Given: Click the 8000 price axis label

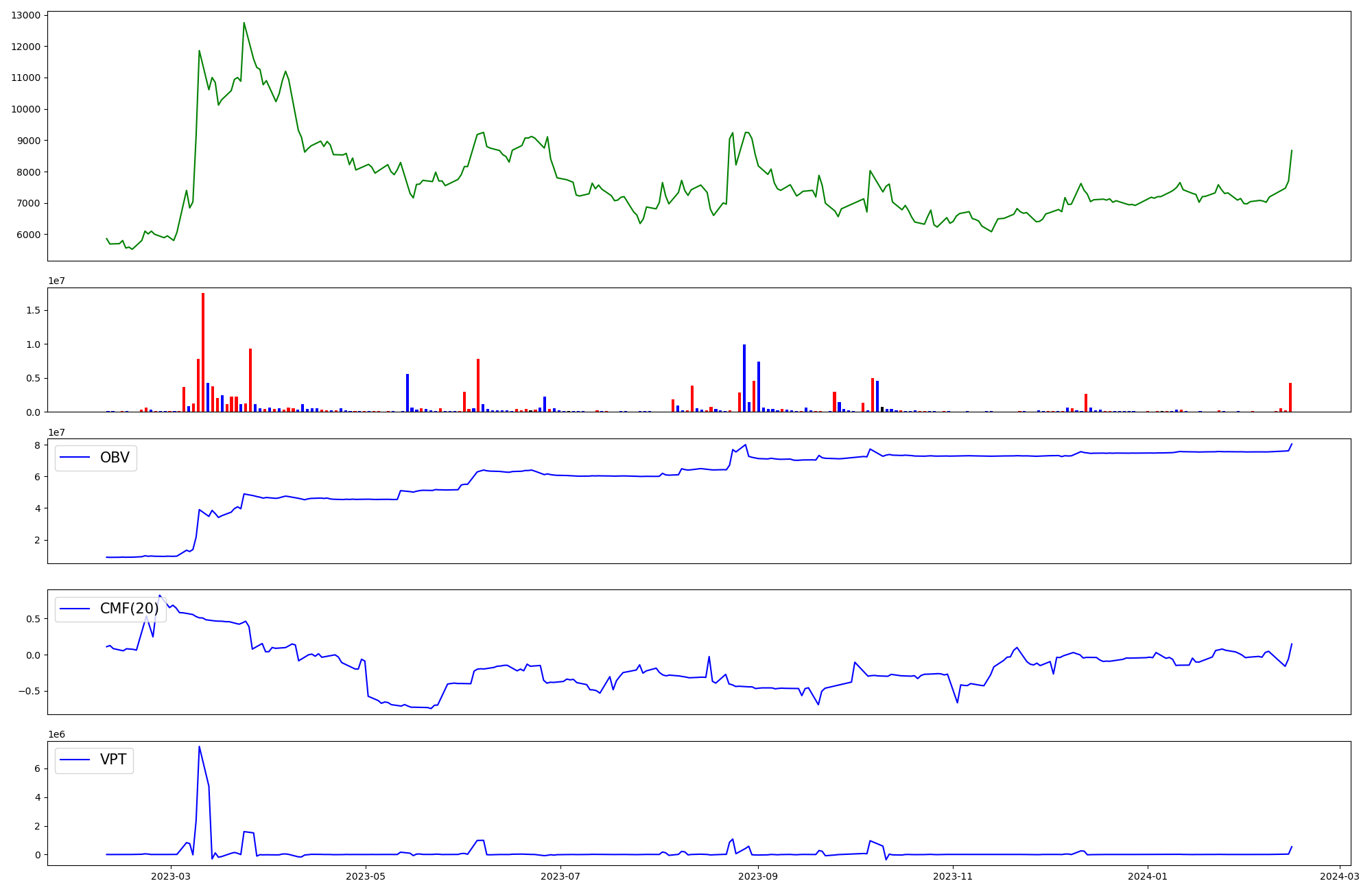Looking at the screenshot, I should point(28,172).
